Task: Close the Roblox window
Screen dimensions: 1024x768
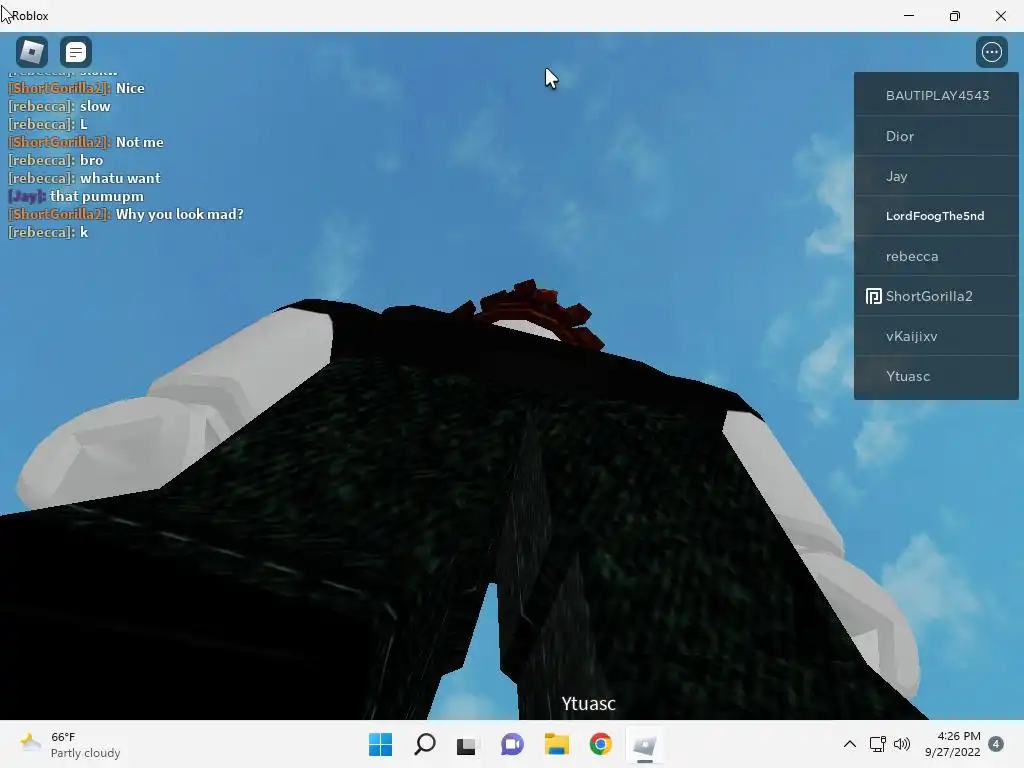Action: point(1000,16)
